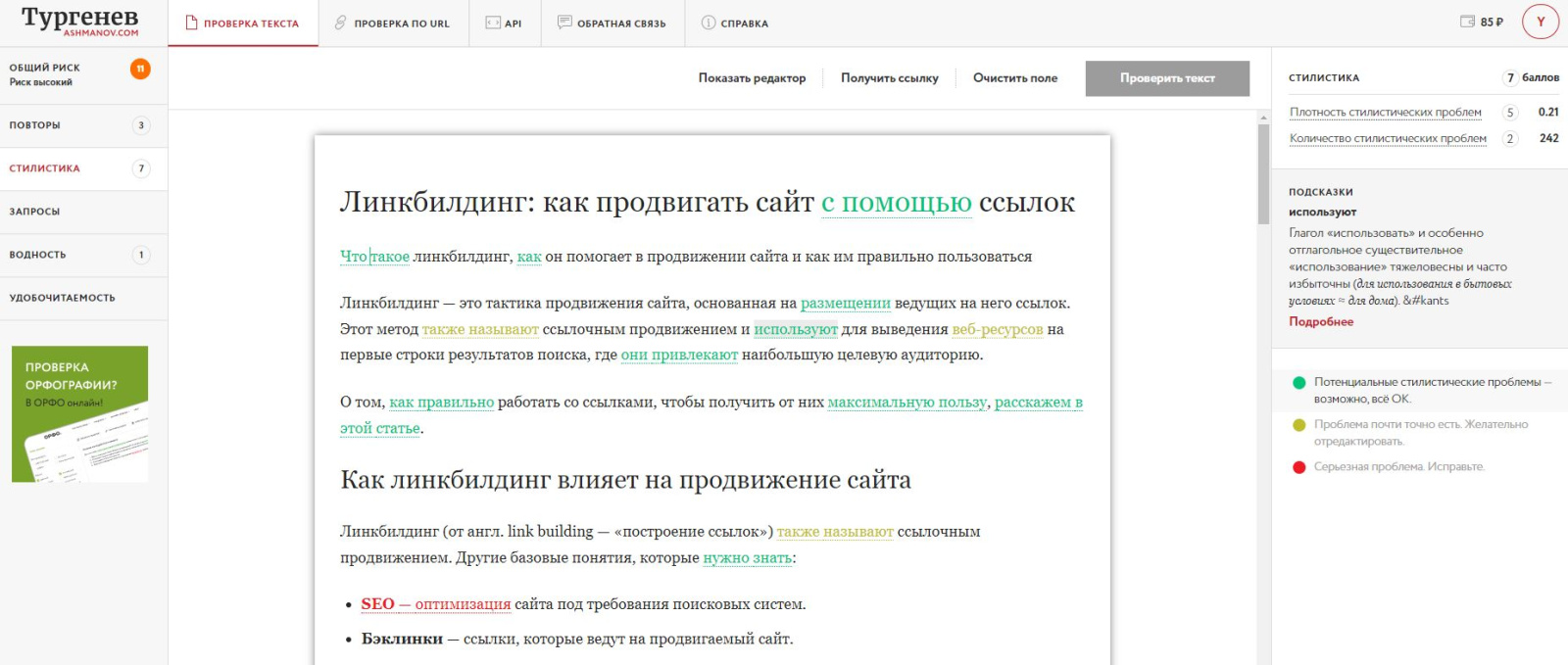The width and height of the screenshot is (1568, 665).
Task: Select Повторы section in sidebar
Action: click(x=83, y=125)
